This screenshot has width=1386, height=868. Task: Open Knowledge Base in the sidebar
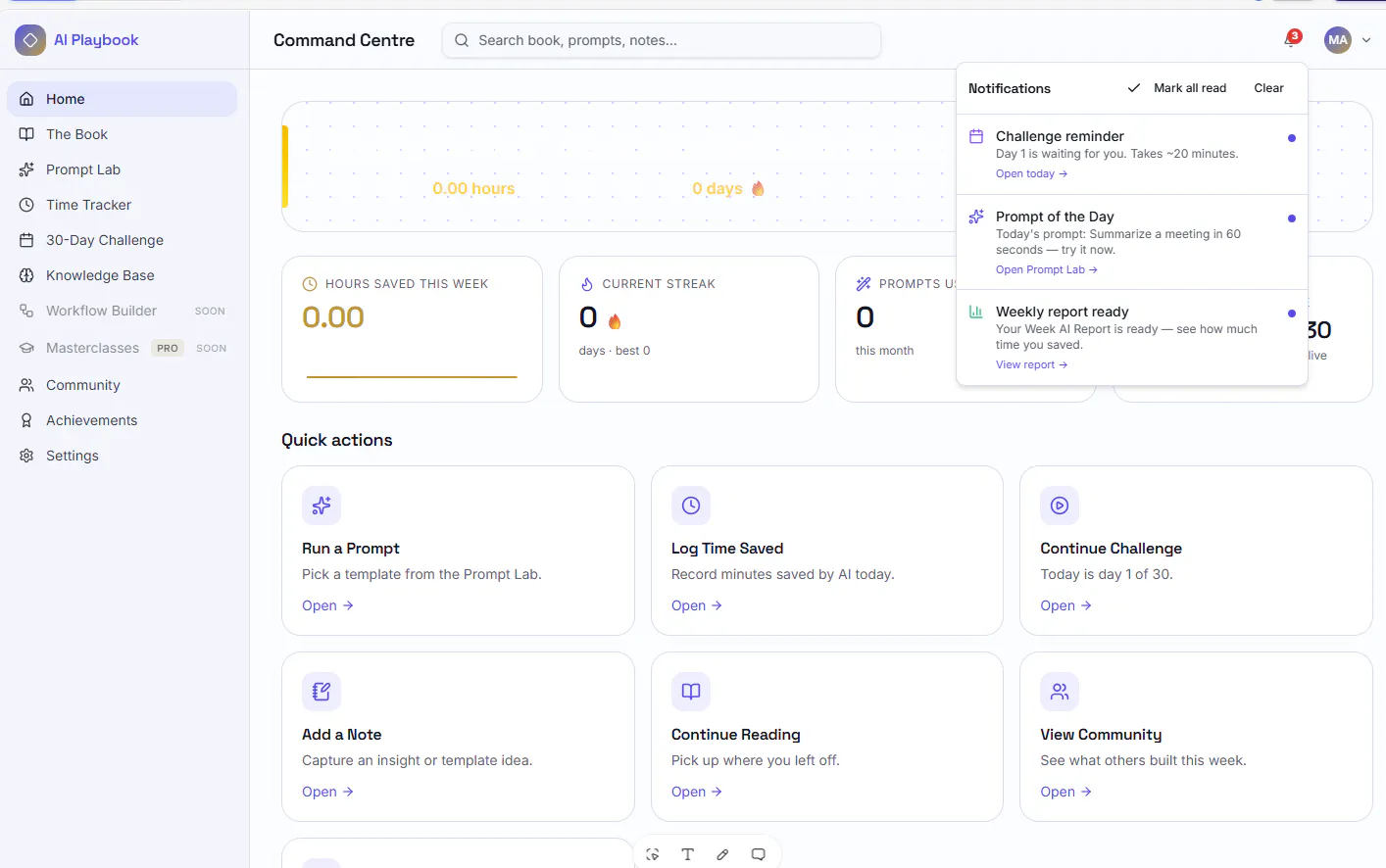click(x=122, y=275)
